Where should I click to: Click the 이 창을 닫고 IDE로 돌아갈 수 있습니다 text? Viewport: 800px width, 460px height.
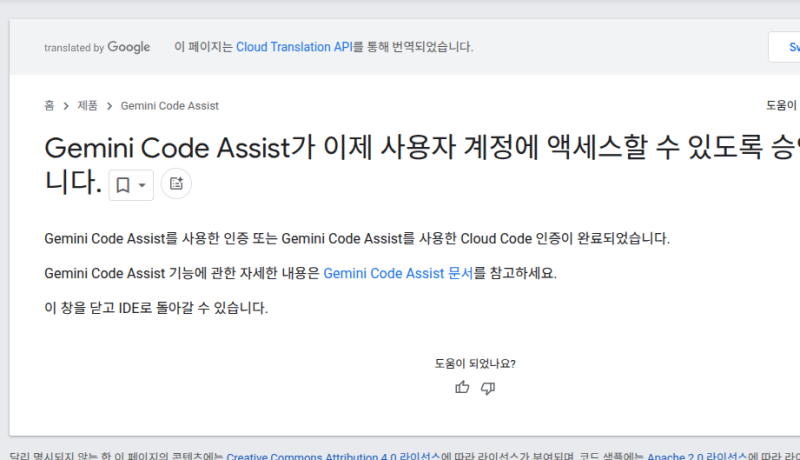point(156,308)
